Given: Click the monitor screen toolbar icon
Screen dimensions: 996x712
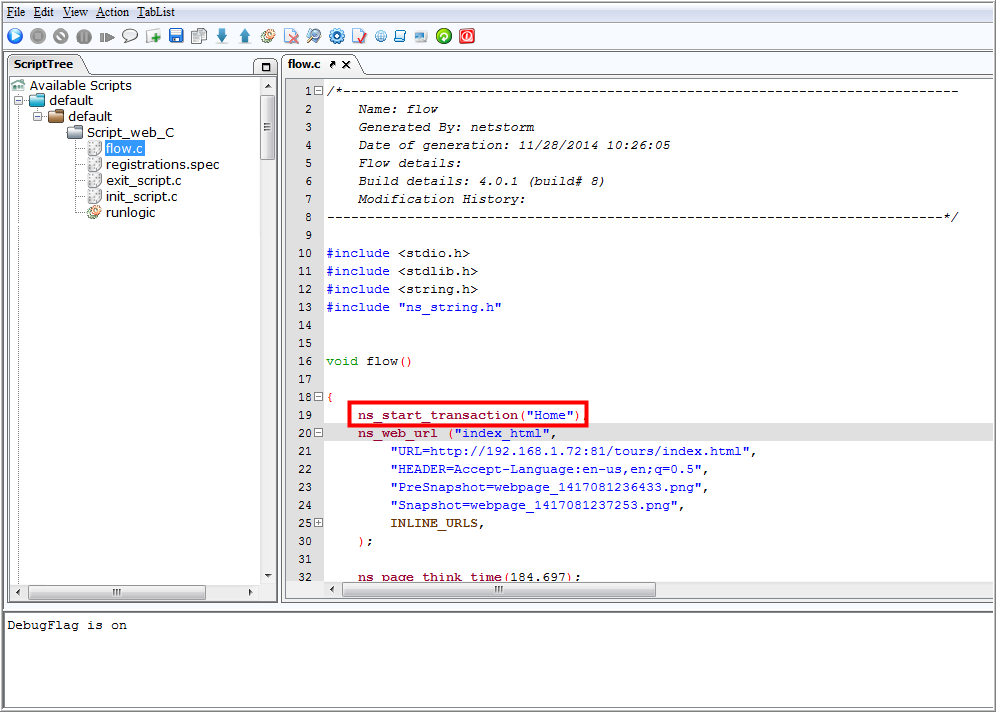Looking at the screenshot, I should [421, 37].
